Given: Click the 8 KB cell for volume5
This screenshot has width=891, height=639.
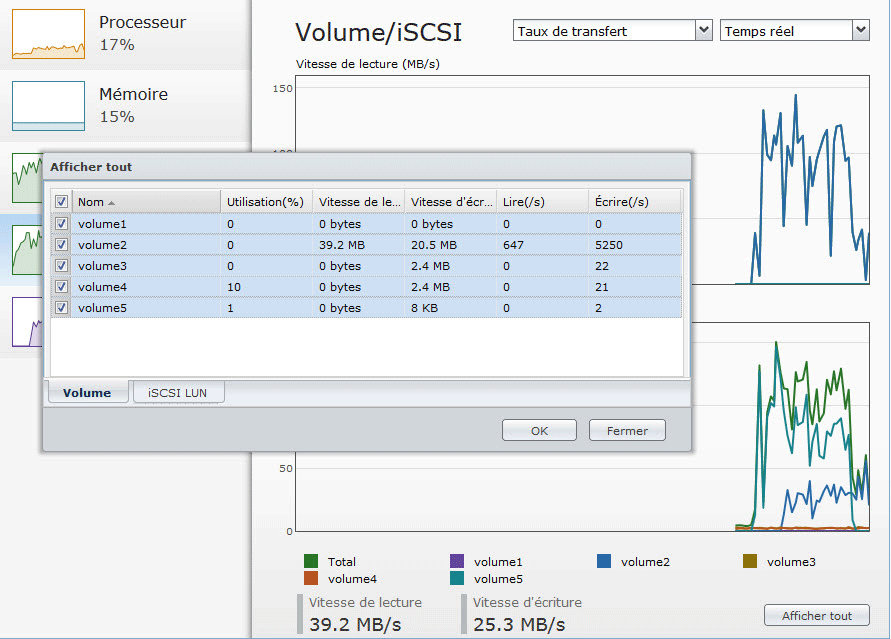Looking at the screenshot, I should 424,308.
